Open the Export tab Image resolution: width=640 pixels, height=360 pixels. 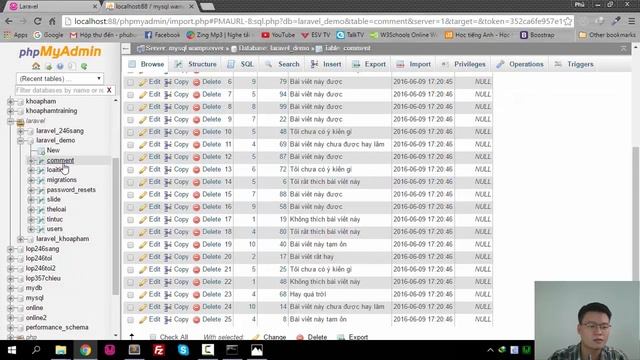tap(369, 64)
